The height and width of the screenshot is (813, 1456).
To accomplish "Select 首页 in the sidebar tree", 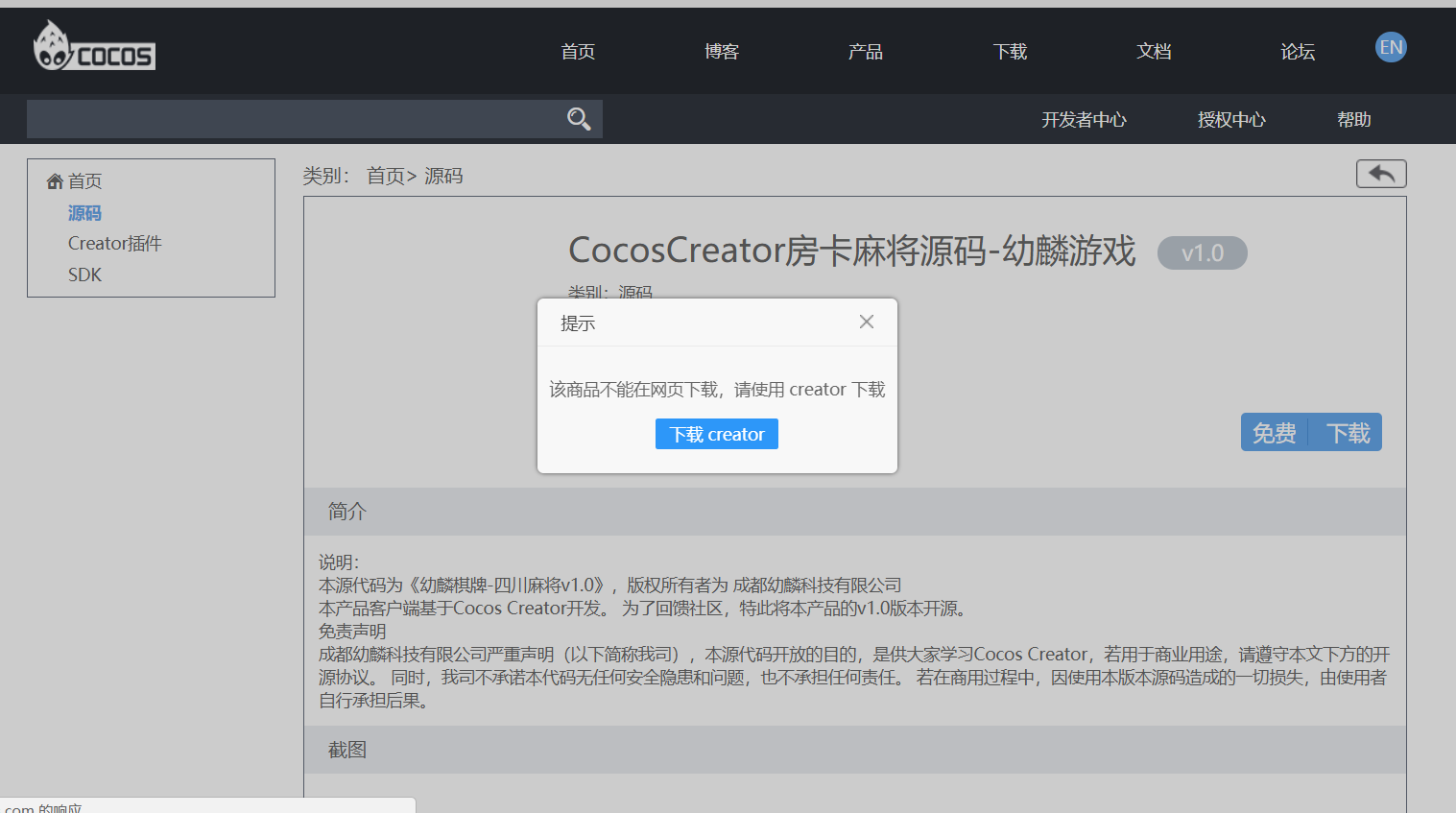I will (x=84, y=181).
